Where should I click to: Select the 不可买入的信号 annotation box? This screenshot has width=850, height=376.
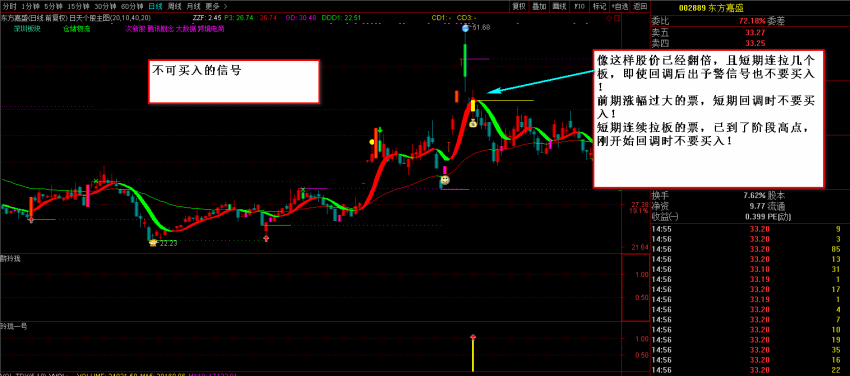pos(234,81)
